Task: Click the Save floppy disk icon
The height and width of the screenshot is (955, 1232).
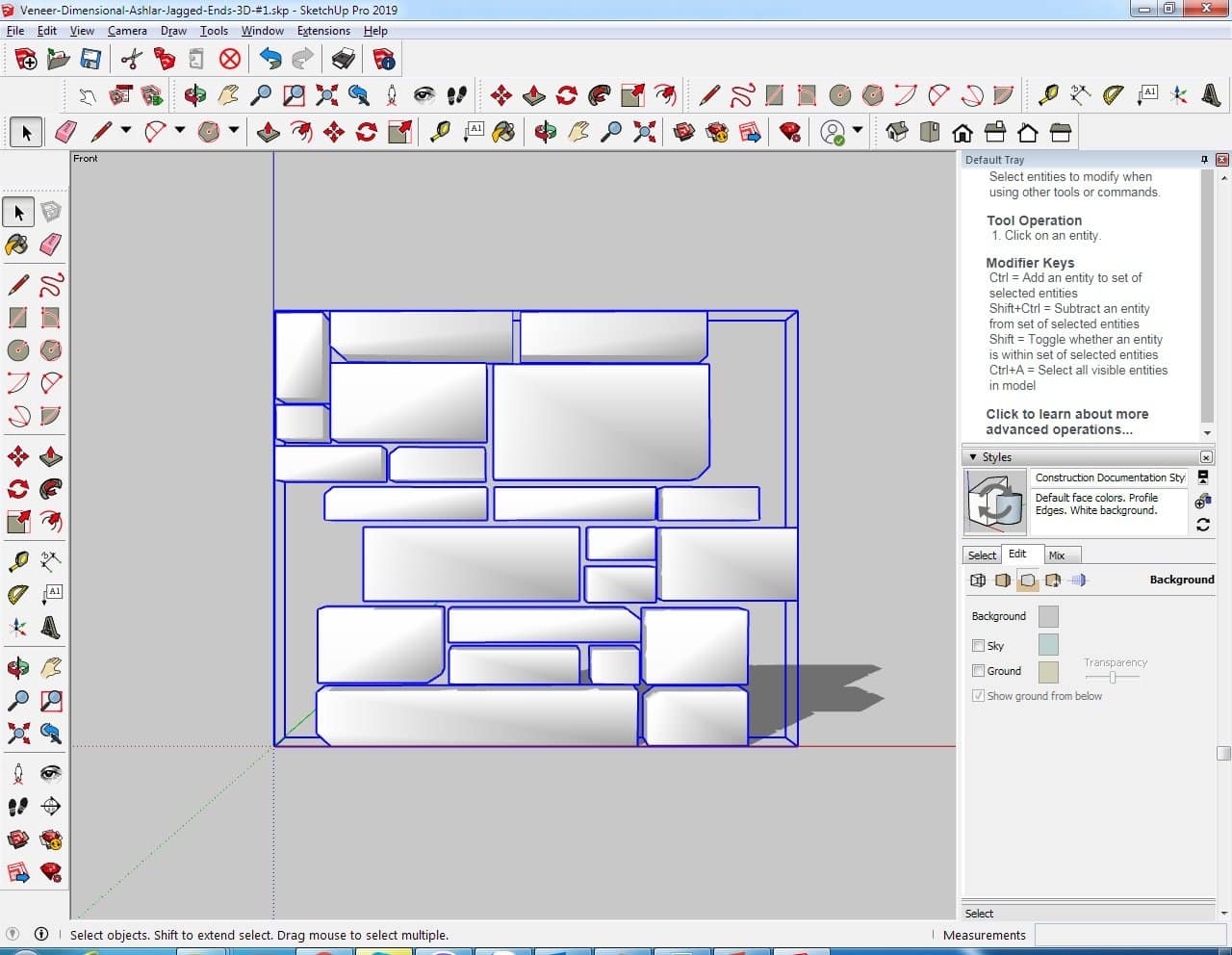Action: pyautogui.click(x=90, y=60)
